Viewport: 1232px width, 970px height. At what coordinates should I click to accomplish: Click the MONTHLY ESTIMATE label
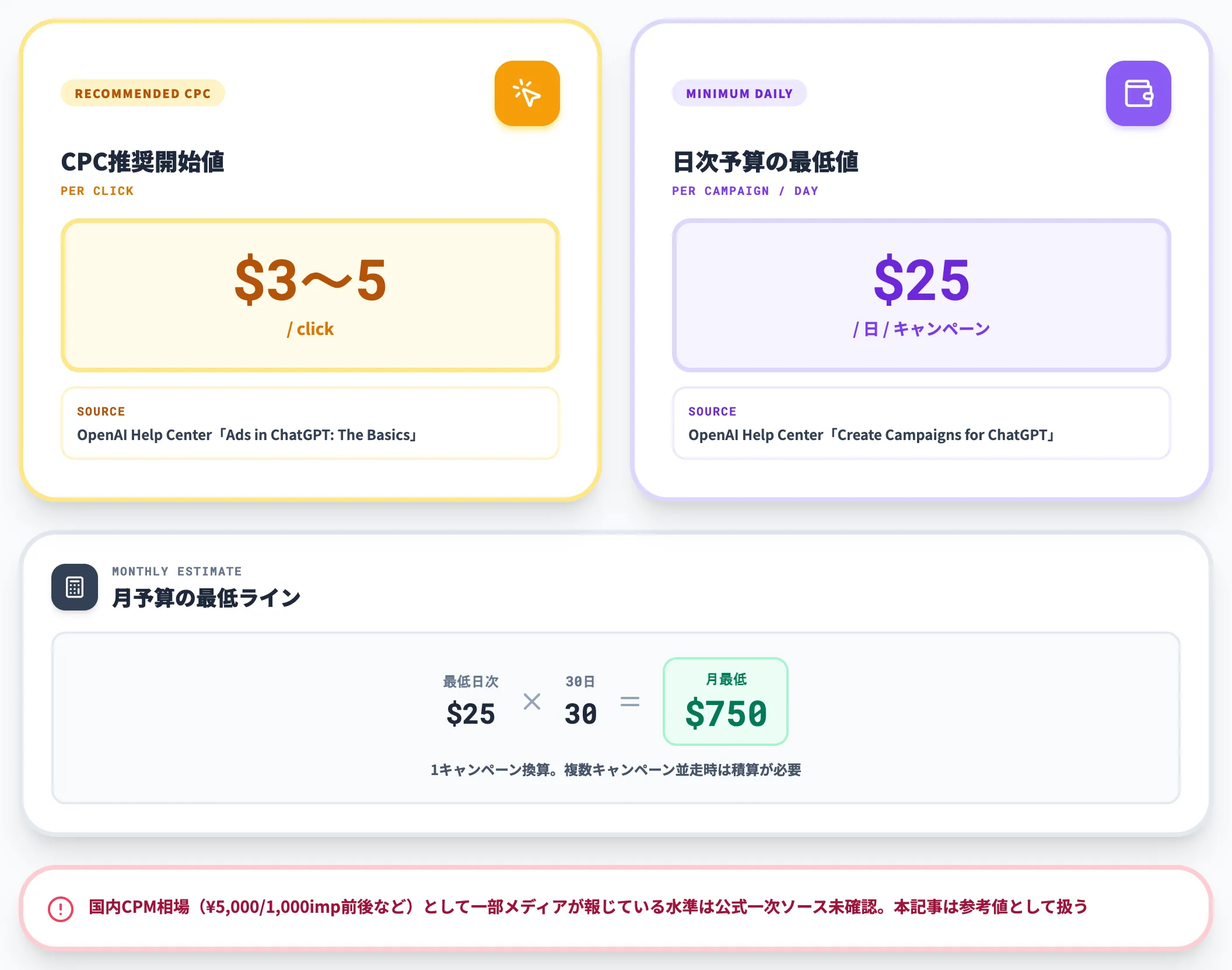click(177, 571)
